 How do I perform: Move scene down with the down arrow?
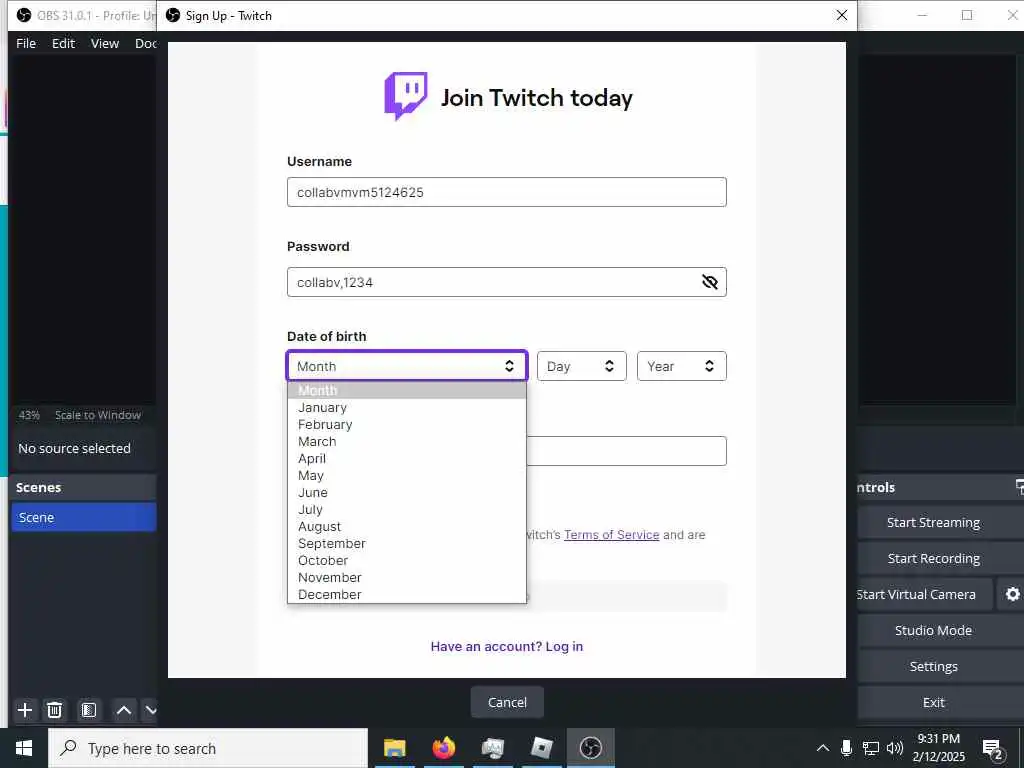coord(150,710)
